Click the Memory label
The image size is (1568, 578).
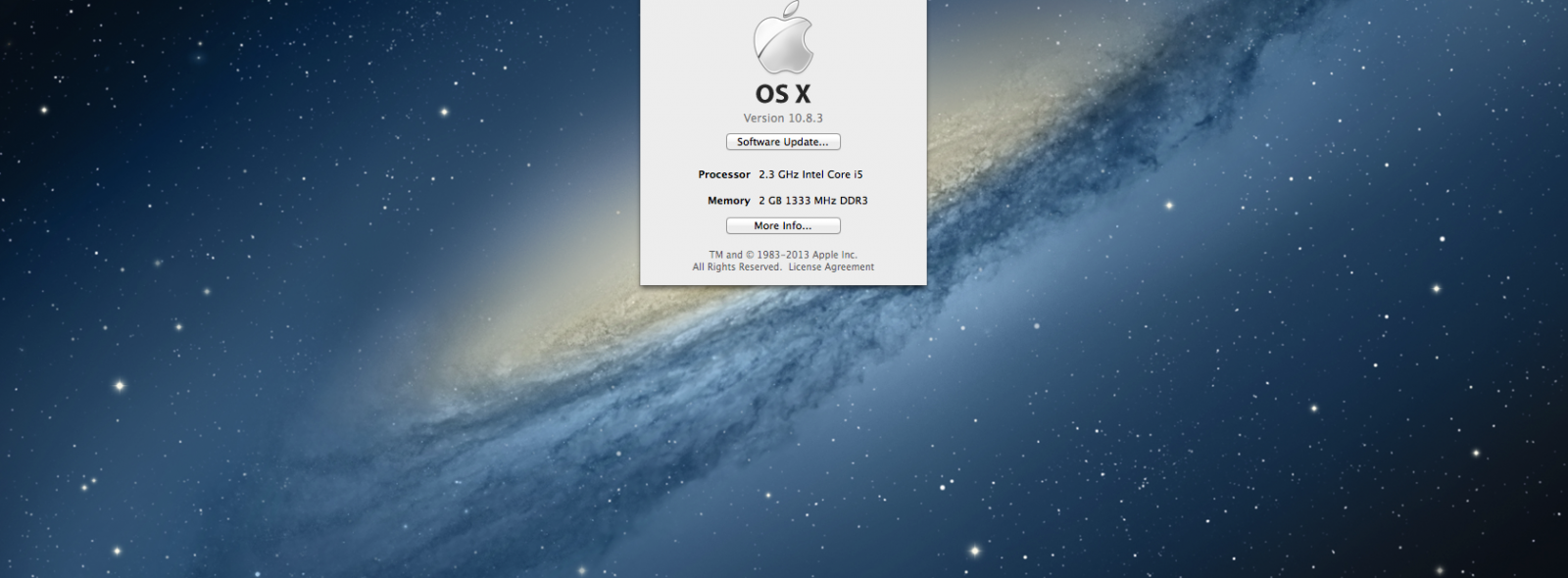(729, 201)
